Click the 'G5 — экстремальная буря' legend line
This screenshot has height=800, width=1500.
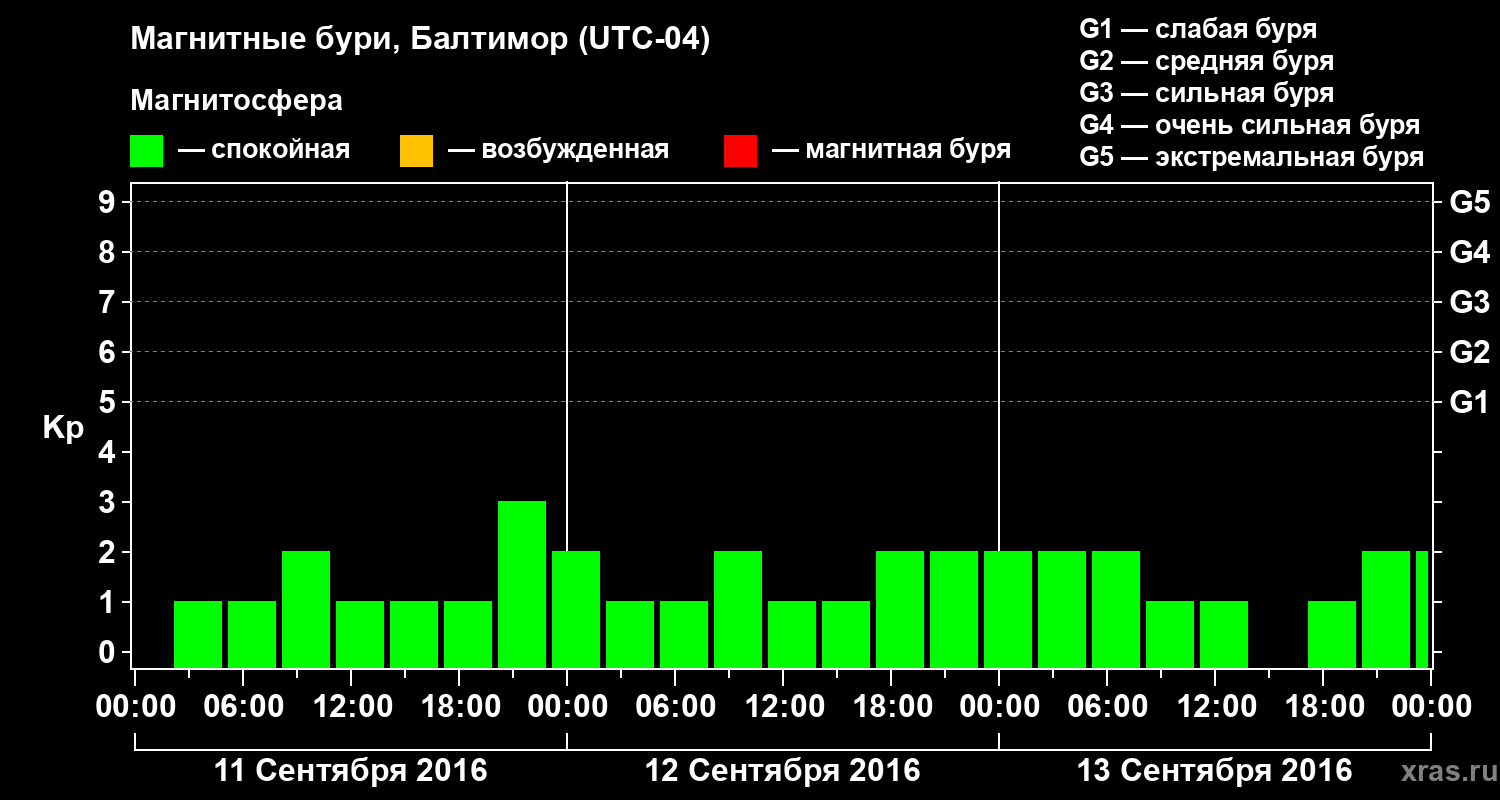pyautogui.click(x=1251, y=157)
